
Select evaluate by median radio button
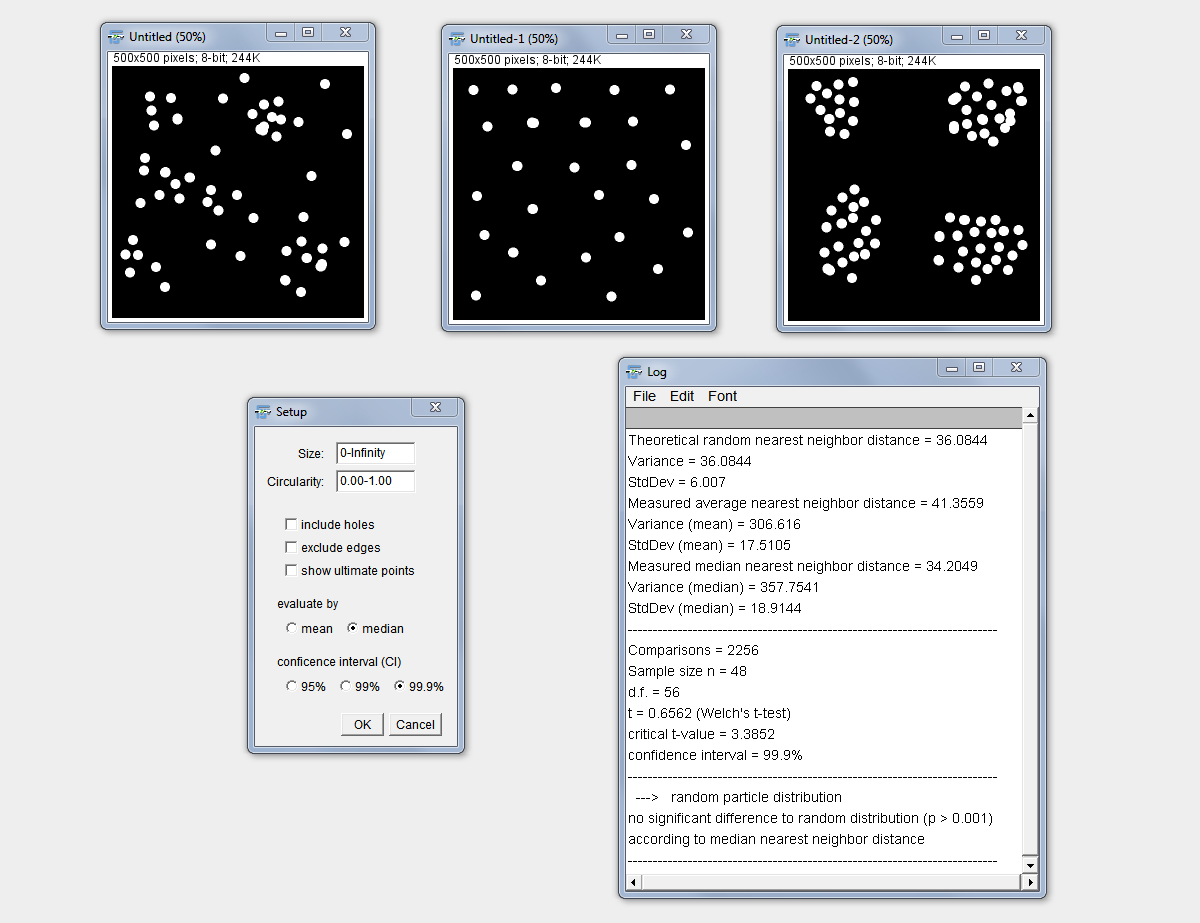click(352, 628)
